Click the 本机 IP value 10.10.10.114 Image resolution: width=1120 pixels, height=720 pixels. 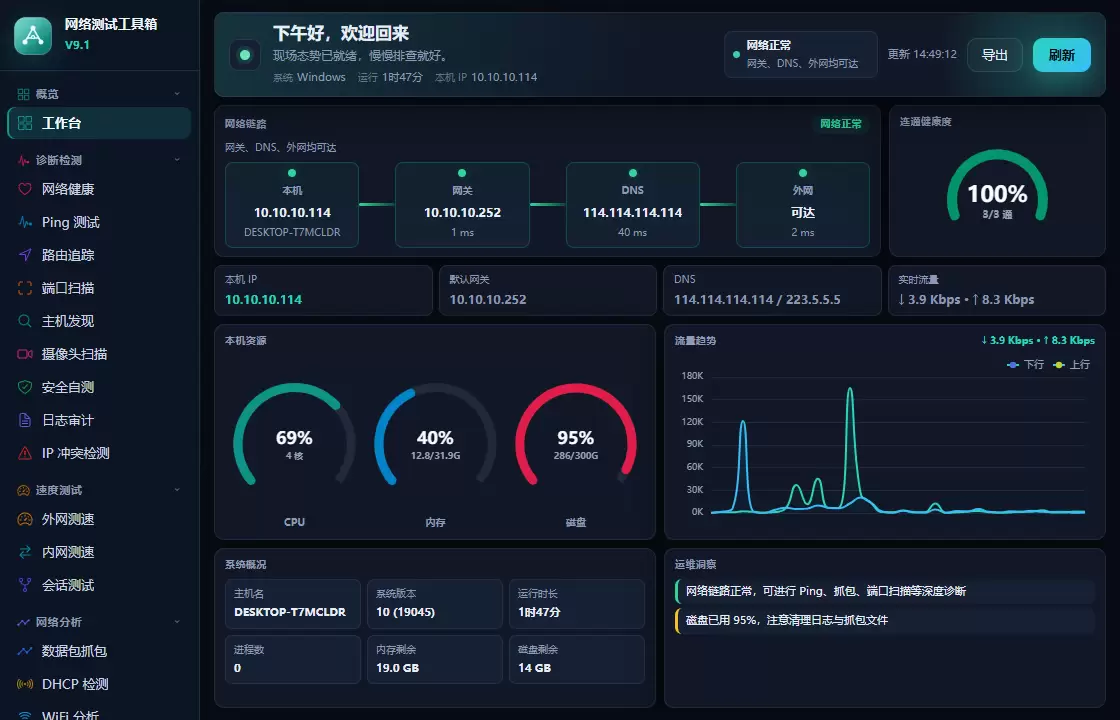pyautogui.click(x=264, y=299)
